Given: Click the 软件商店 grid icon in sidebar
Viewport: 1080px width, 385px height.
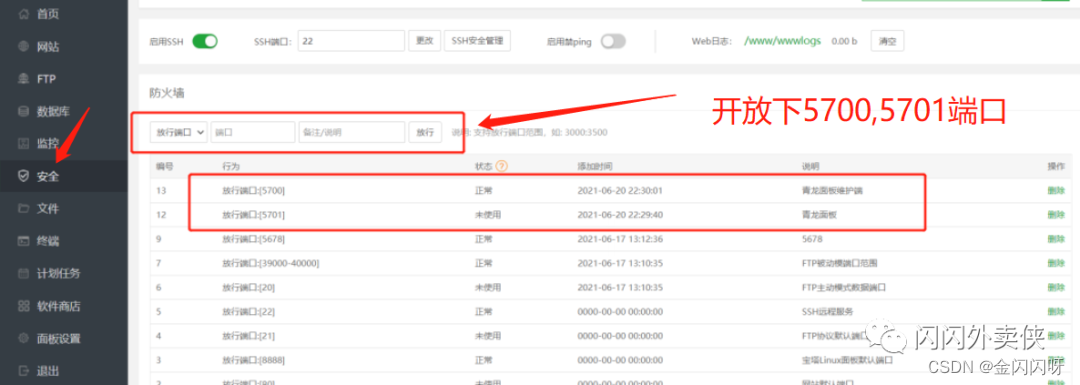Looking at the screenshot, I should 23,306.
